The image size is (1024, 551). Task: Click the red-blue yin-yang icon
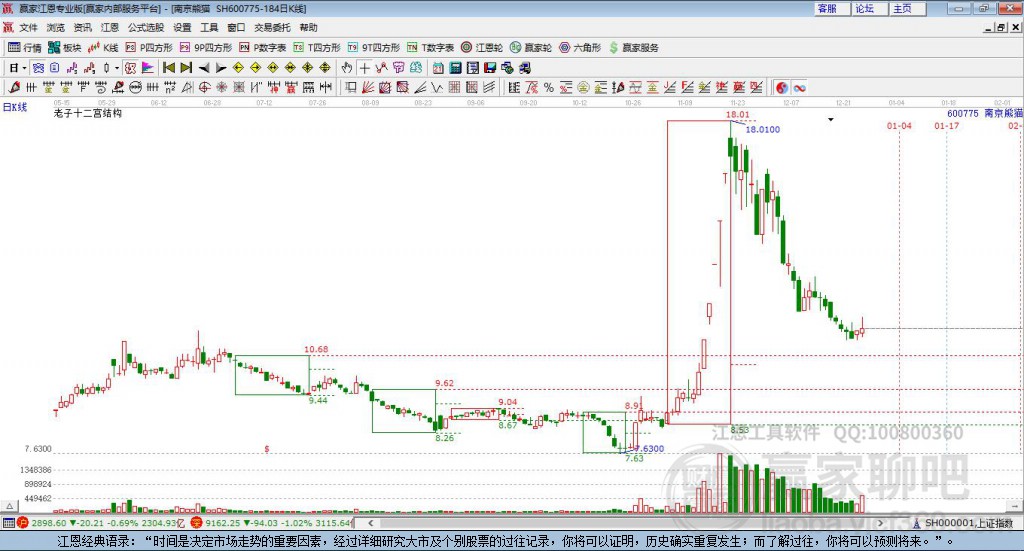tap(782, 87)
